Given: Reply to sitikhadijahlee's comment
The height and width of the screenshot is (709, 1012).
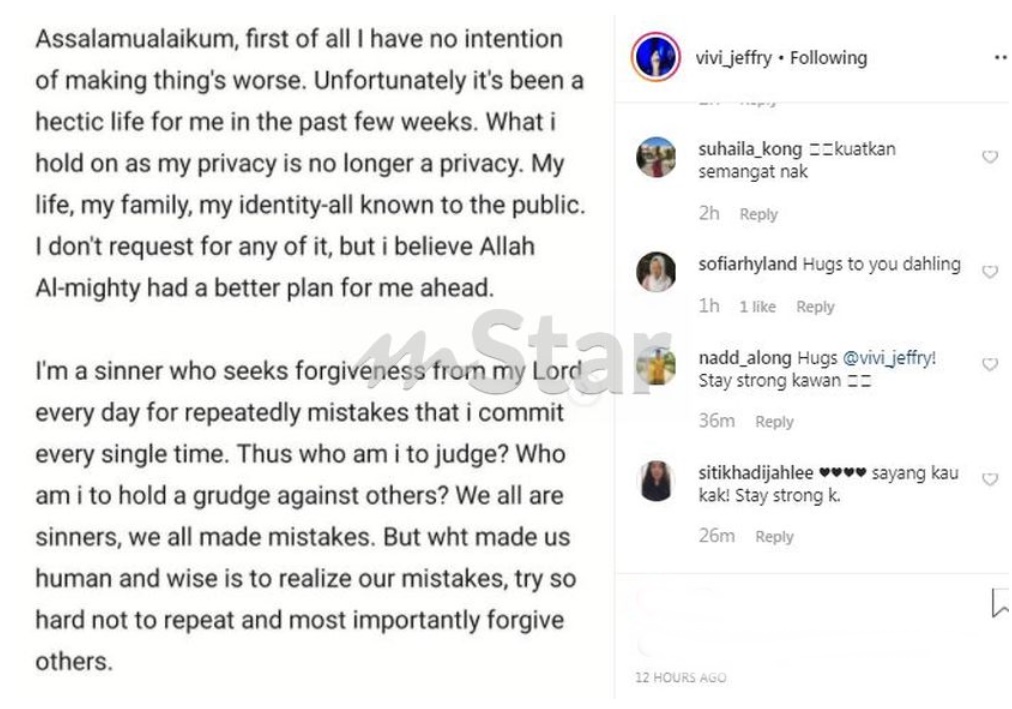Looking at the screenshot, I should coord(774,537).
